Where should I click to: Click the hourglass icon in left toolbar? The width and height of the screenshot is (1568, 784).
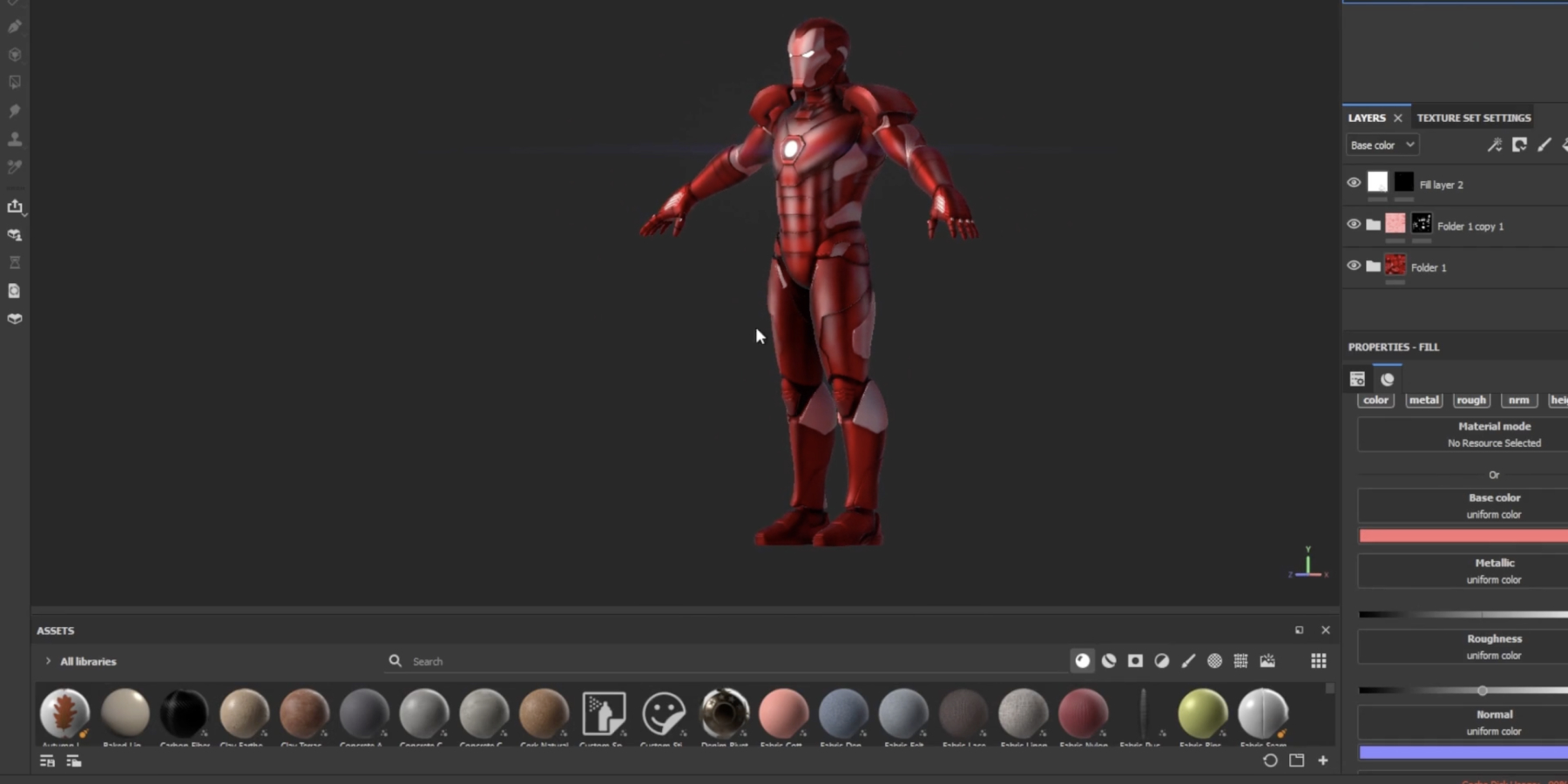(x=15, y=262)
